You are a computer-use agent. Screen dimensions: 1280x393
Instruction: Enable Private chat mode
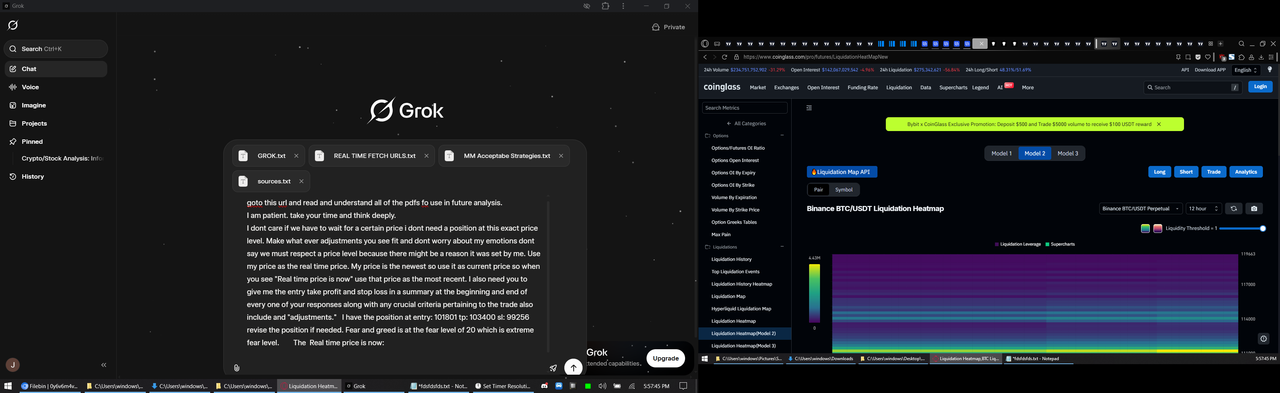(x=668, y=27)
